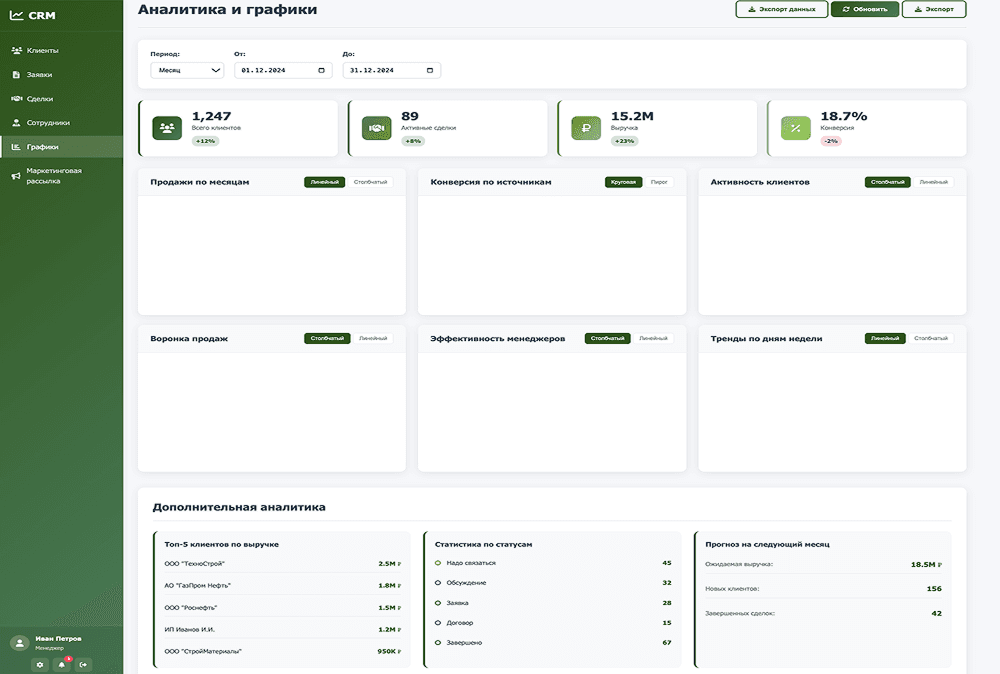Click the user avatar of Иван Петров

tap(18, 643)
